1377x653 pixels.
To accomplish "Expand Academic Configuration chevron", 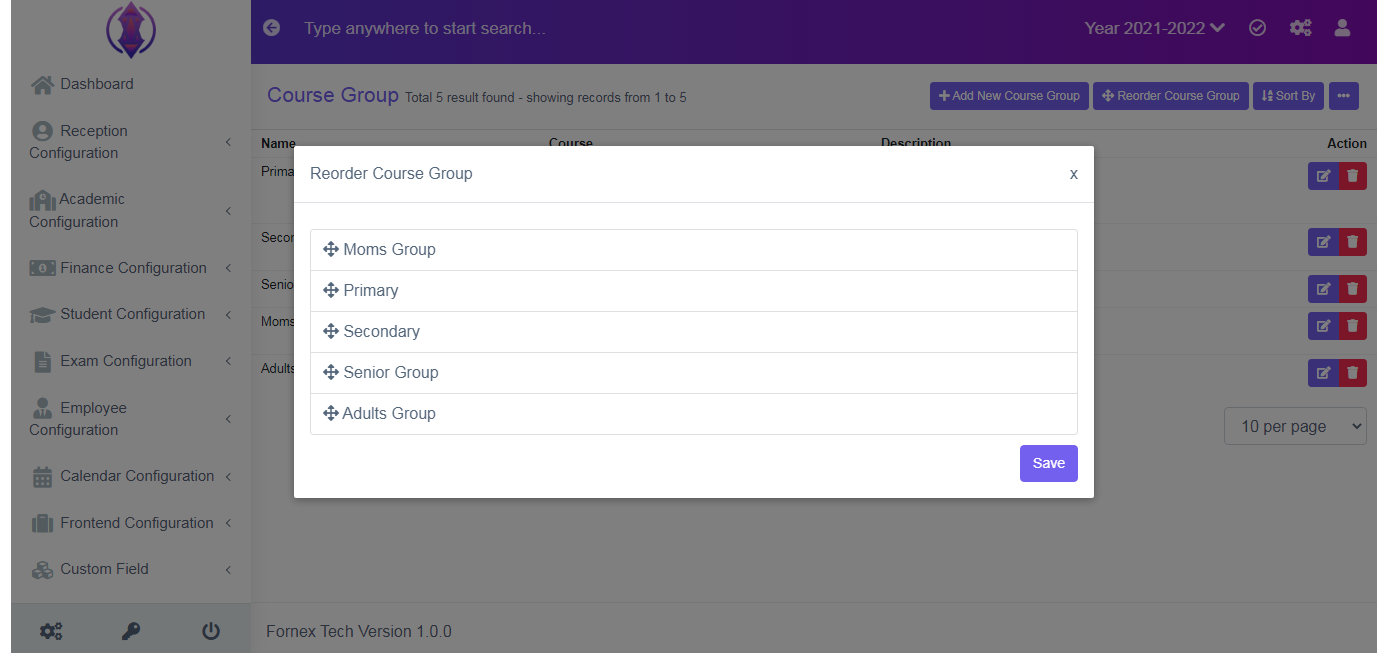I will [228, 211].
